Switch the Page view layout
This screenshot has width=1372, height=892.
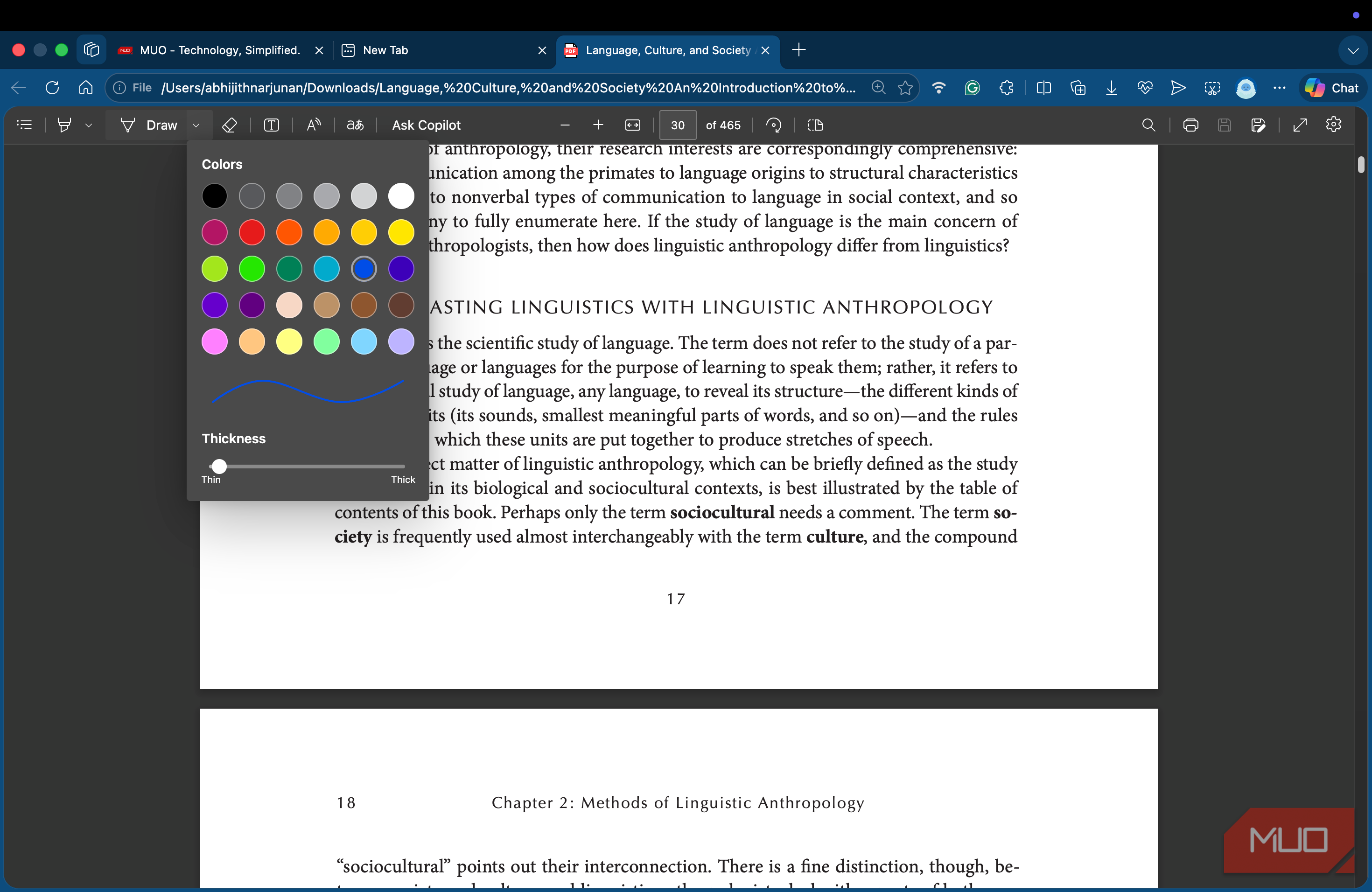[x=815, y=125]
